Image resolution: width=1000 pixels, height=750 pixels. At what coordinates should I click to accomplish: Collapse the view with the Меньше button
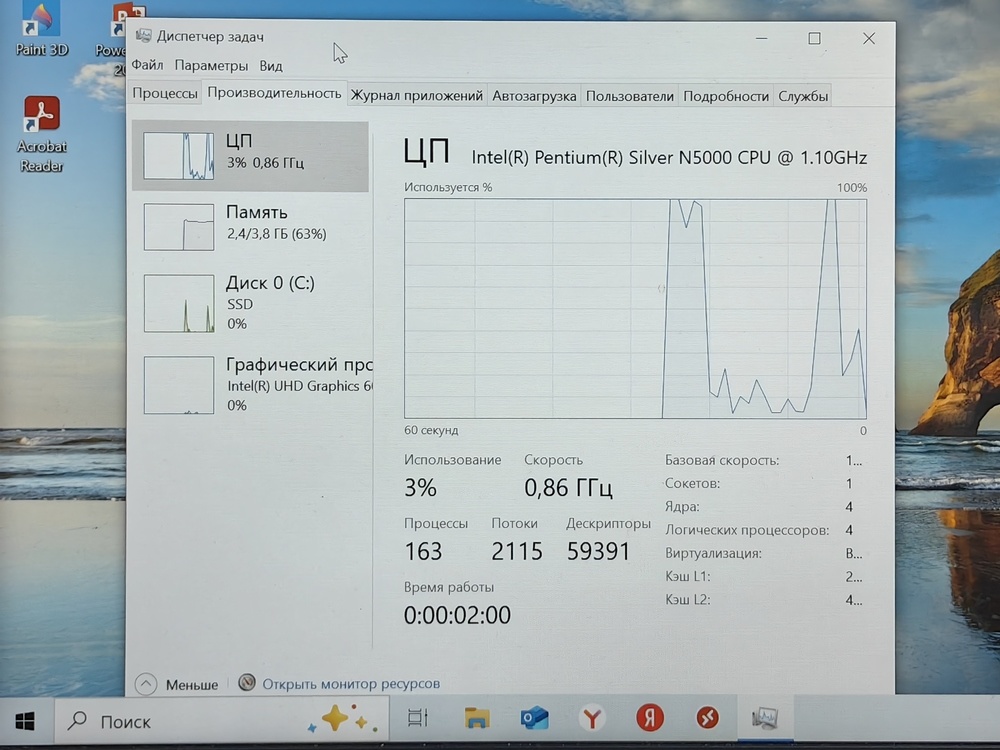[x=178, y=685]
